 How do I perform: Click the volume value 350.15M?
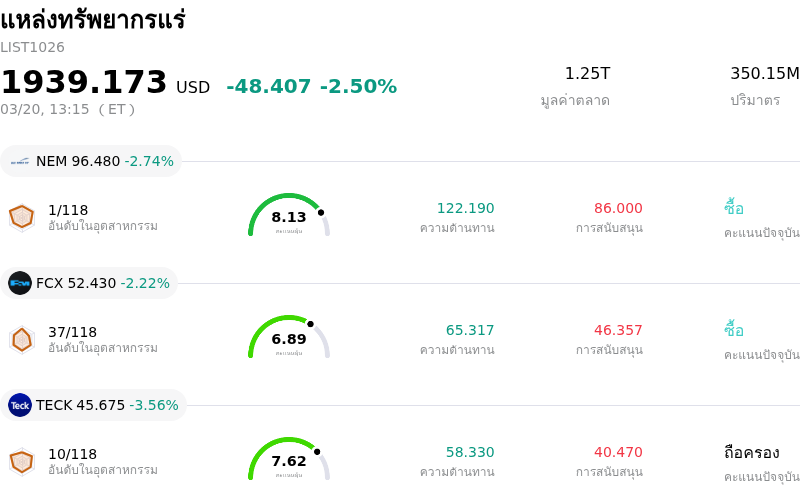(764, 74)
